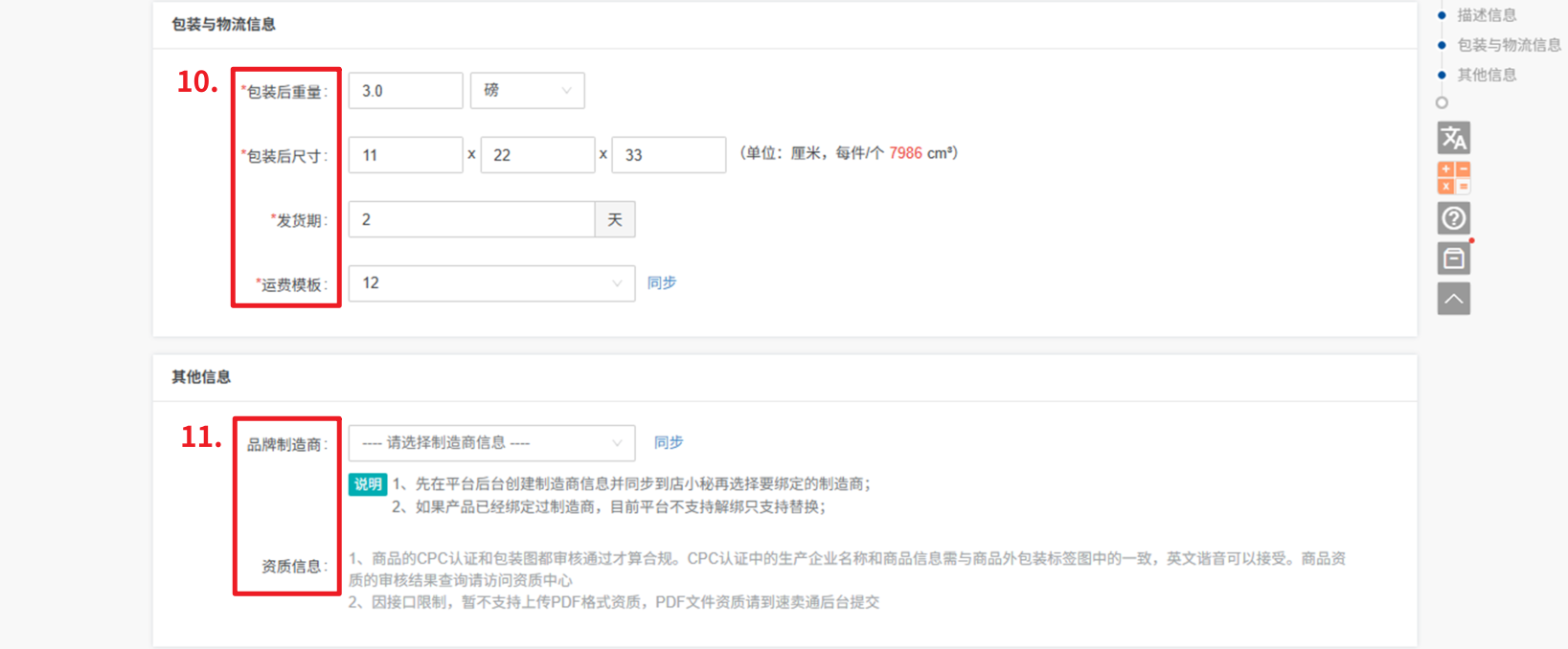Screen dimensions: 1568x649
Task: Jump to 描述信息 section in sidebar
Action: (x=1486, y=15)
